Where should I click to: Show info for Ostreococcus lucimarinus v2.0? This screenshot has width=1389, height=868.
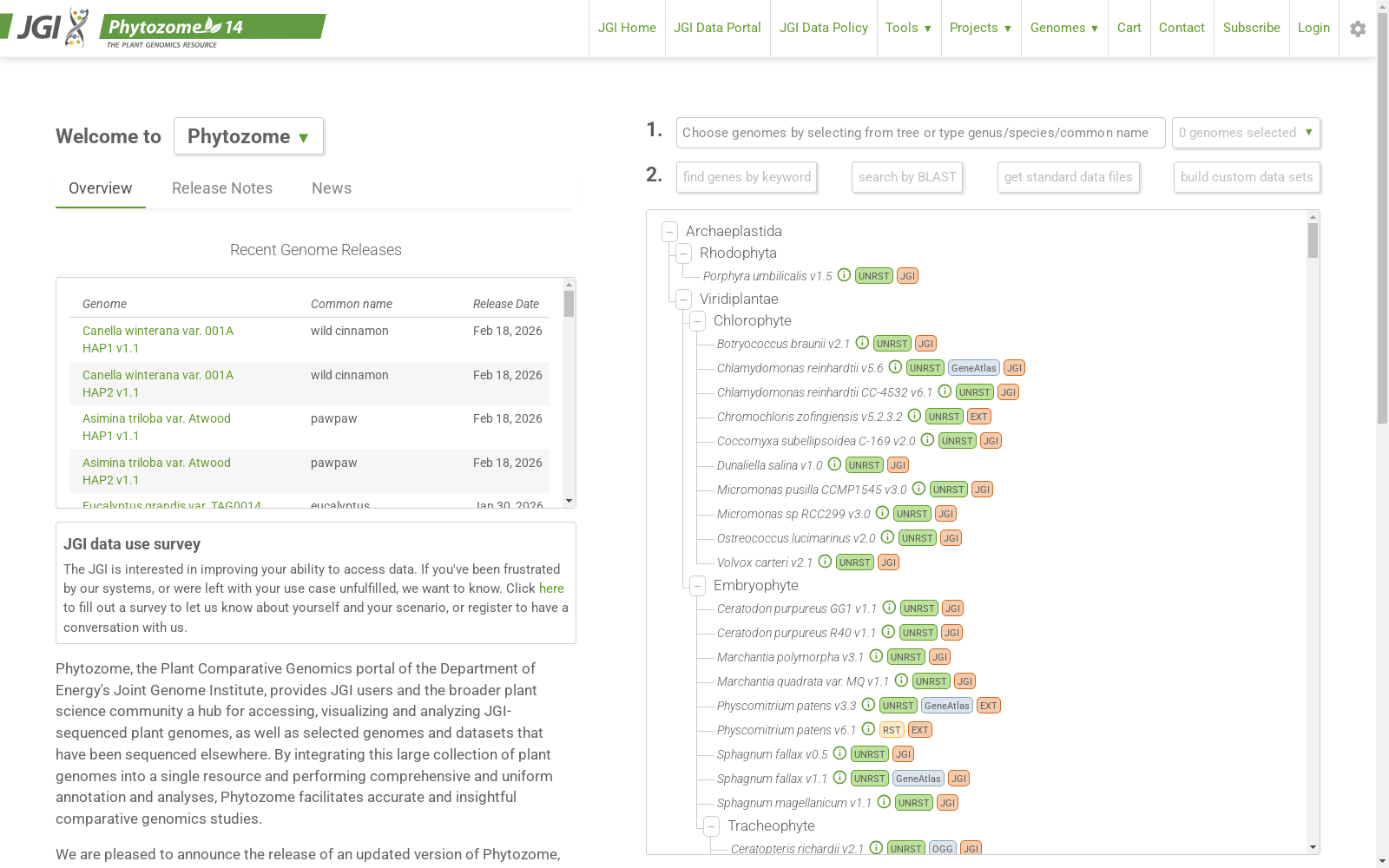coord(887,537)
